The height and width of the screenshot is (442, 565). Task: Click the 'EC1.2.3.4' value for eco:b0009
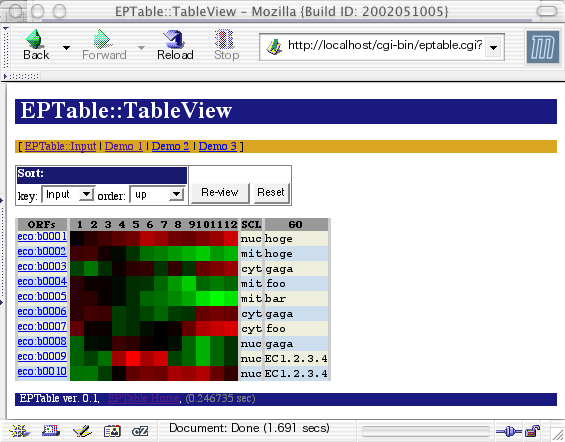[x=296, y=359]
